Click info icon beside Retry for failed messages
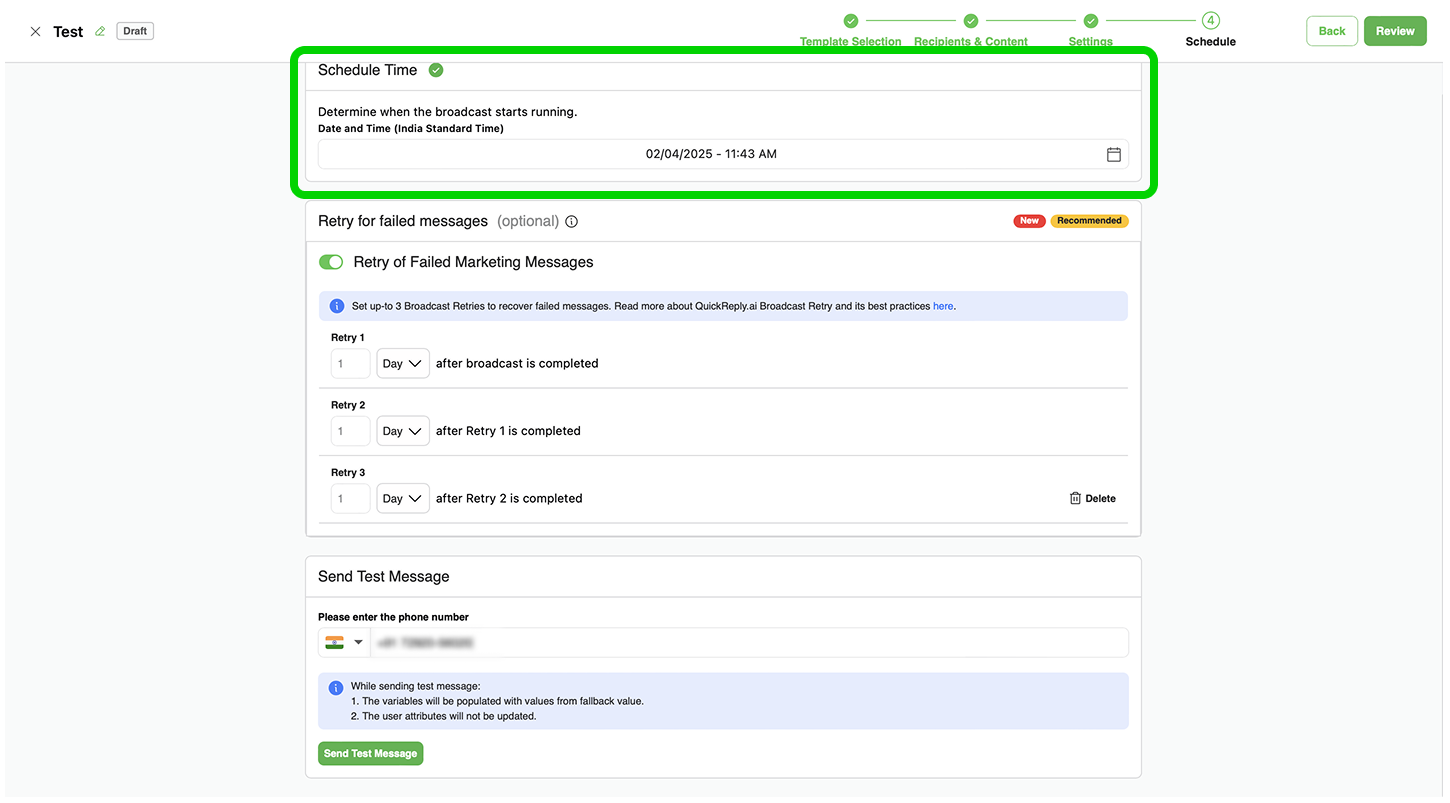The height and width of the screenshot is (803, 1450). click(572, 222)
